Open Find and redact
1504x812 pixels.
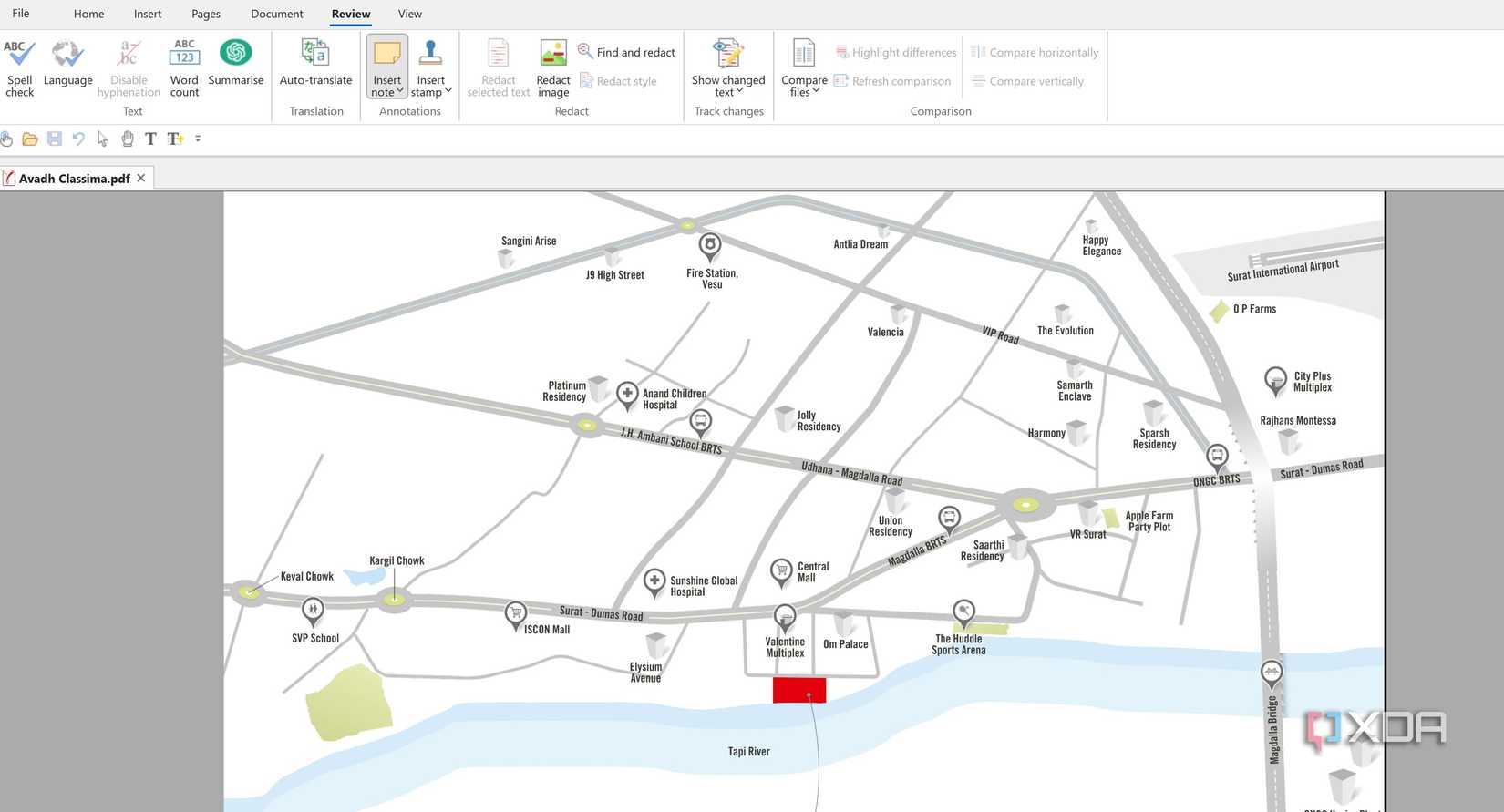point(627,52)
